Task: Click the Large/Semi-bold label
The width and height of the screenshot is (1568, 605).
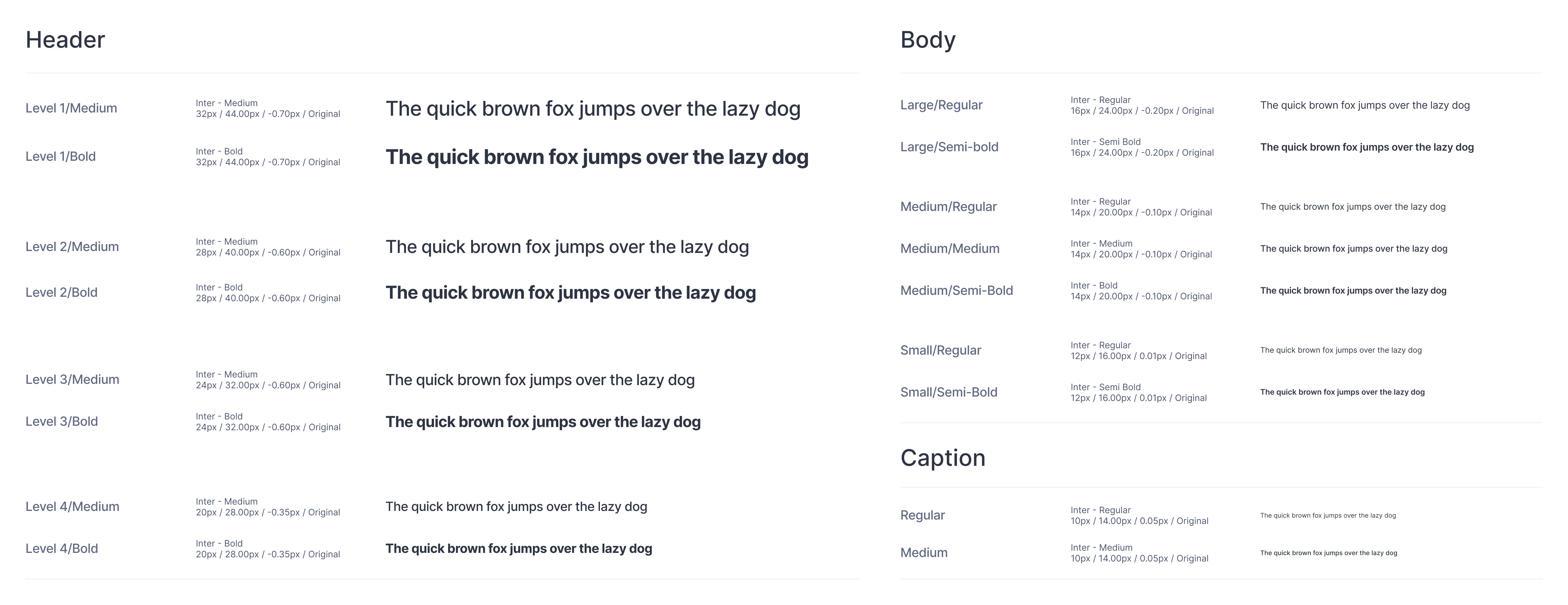Action: (x=950, y=147)
